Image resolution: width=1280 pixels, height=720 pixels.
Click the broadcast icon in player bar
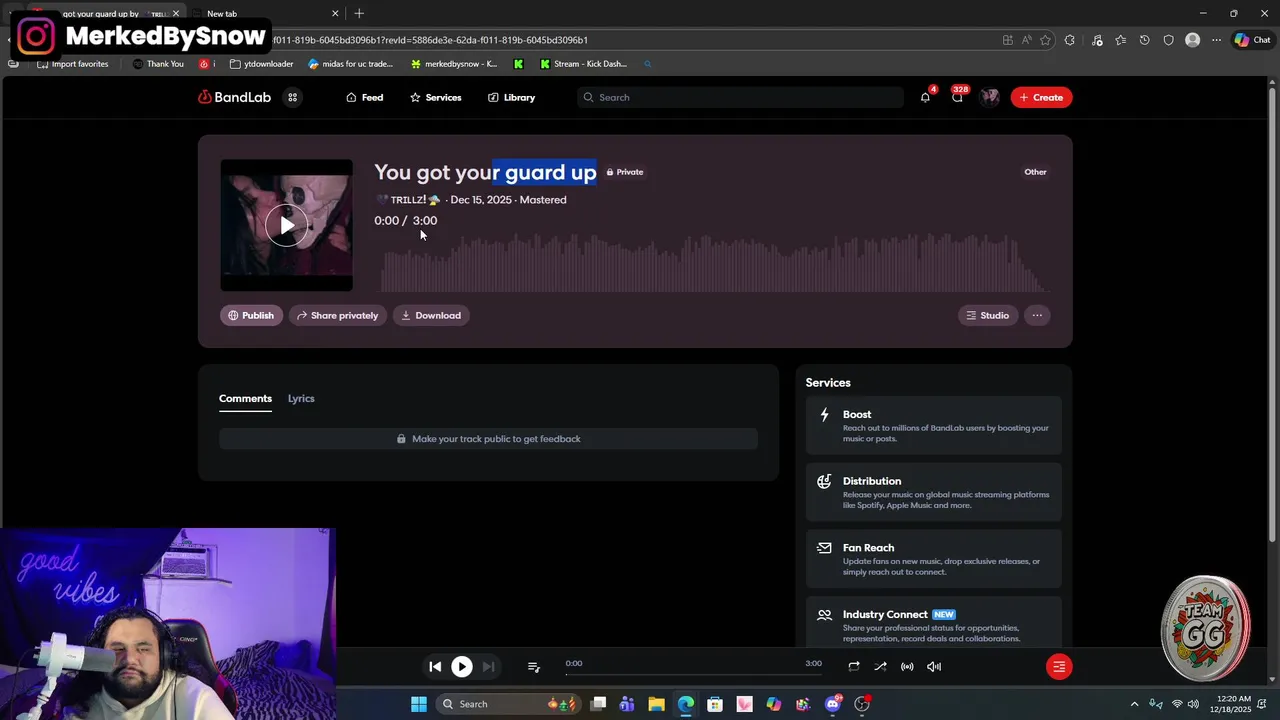coord(907,666)
